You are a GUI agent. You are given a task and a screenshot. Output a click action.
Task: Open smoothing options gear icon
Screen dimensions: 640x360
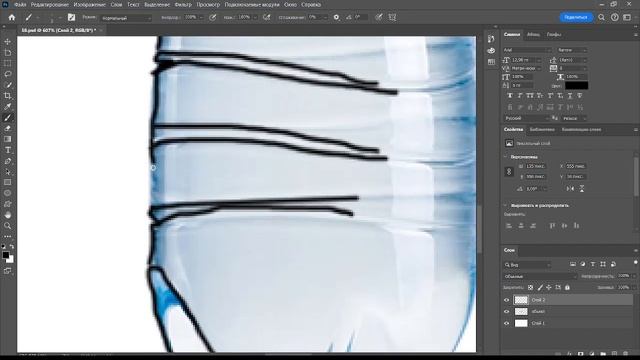coord(336,18)
